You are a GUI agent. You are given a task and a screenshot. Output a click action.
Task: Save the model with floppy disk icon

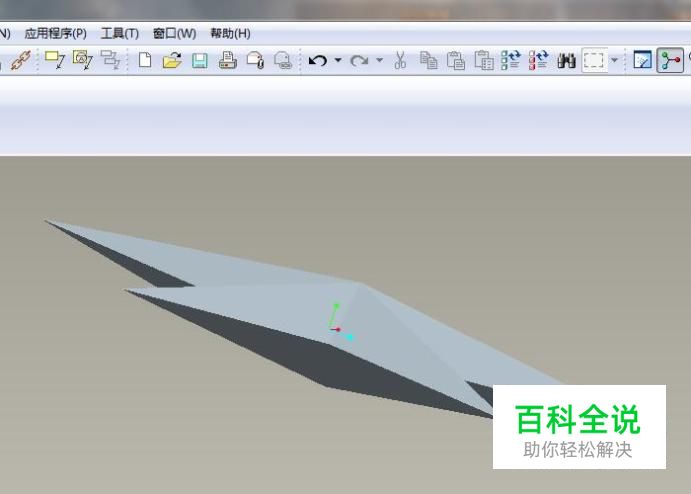(x=200, y=61)
